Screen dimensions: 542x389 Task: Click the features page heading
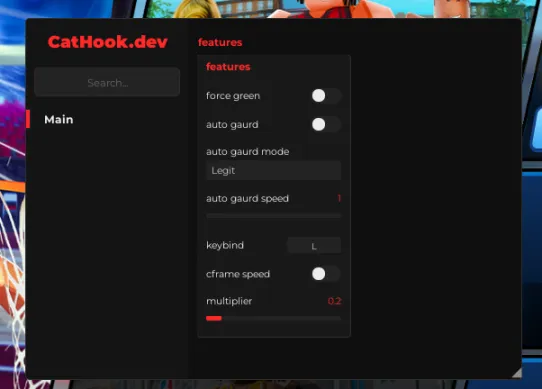(220, 43)
